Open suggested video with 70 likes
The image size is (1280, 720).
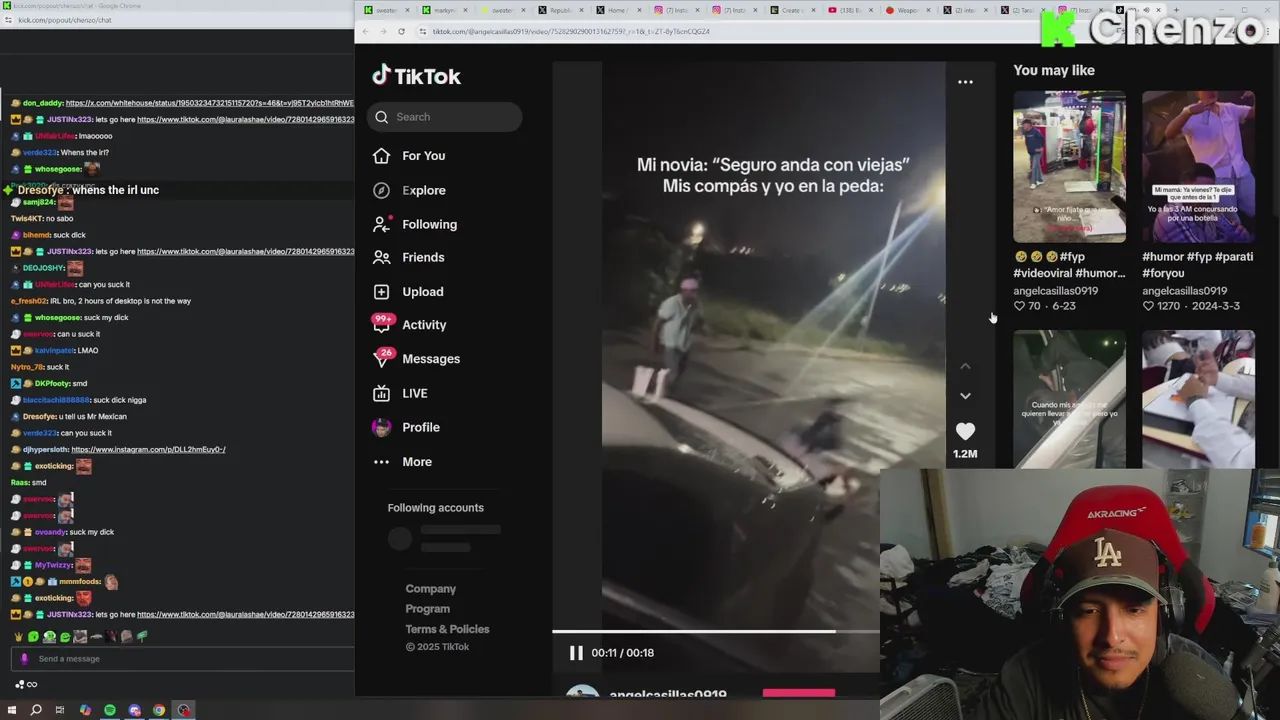tap(1069, 167)
